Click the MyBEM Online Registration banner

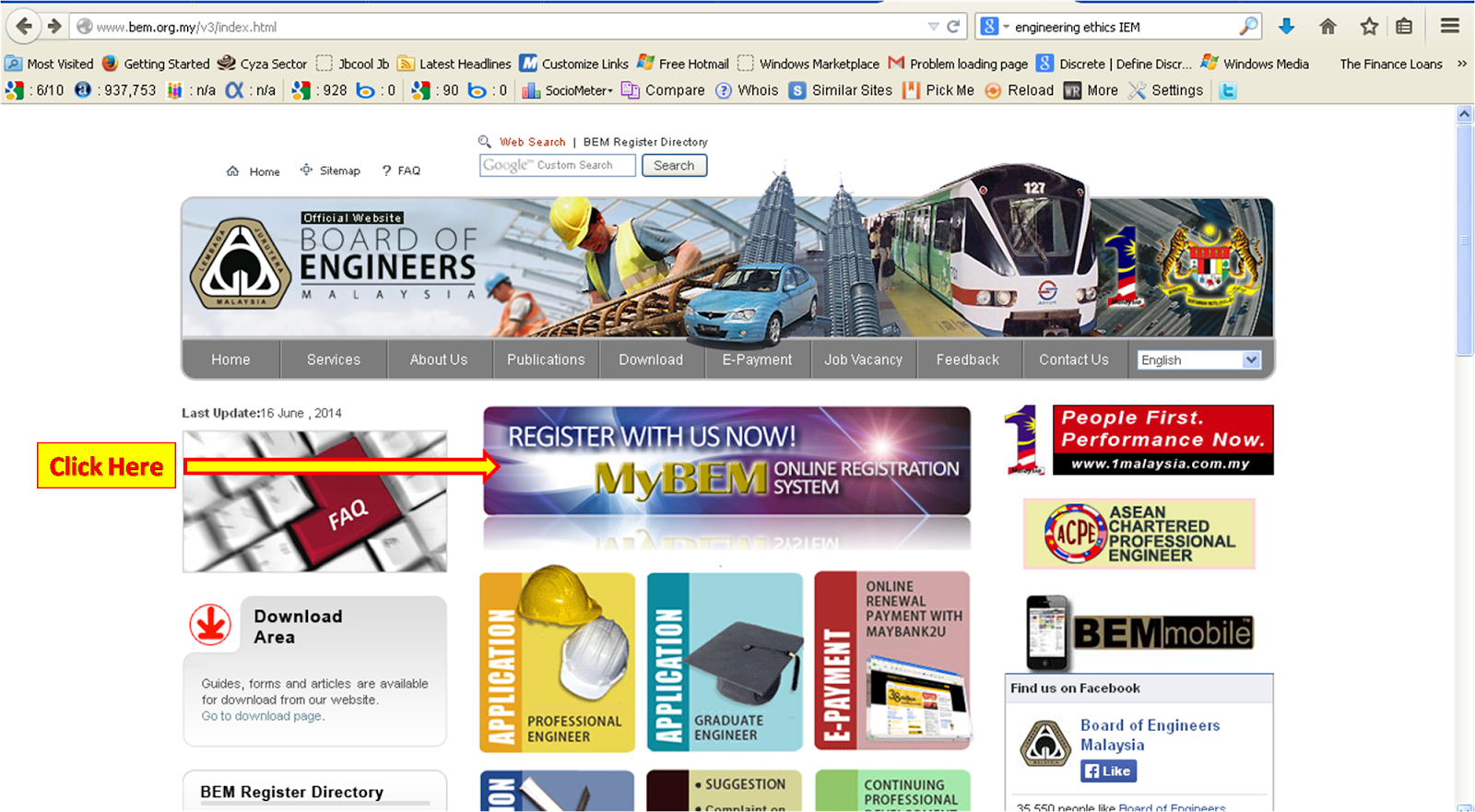726,461
